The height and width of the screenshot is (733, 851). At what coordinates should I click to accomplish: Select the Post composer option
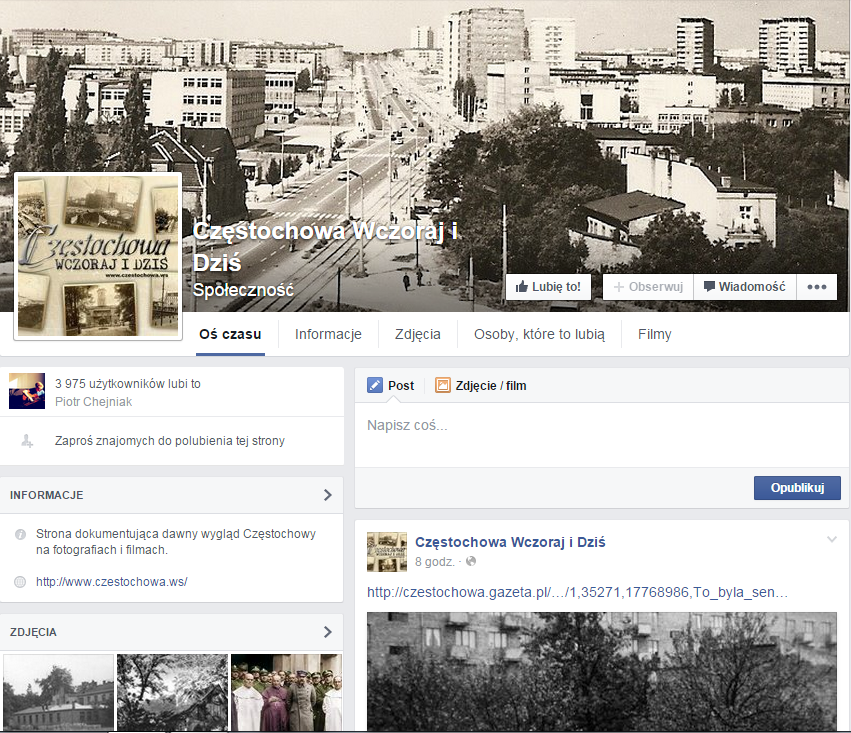(x=391, y=386)
